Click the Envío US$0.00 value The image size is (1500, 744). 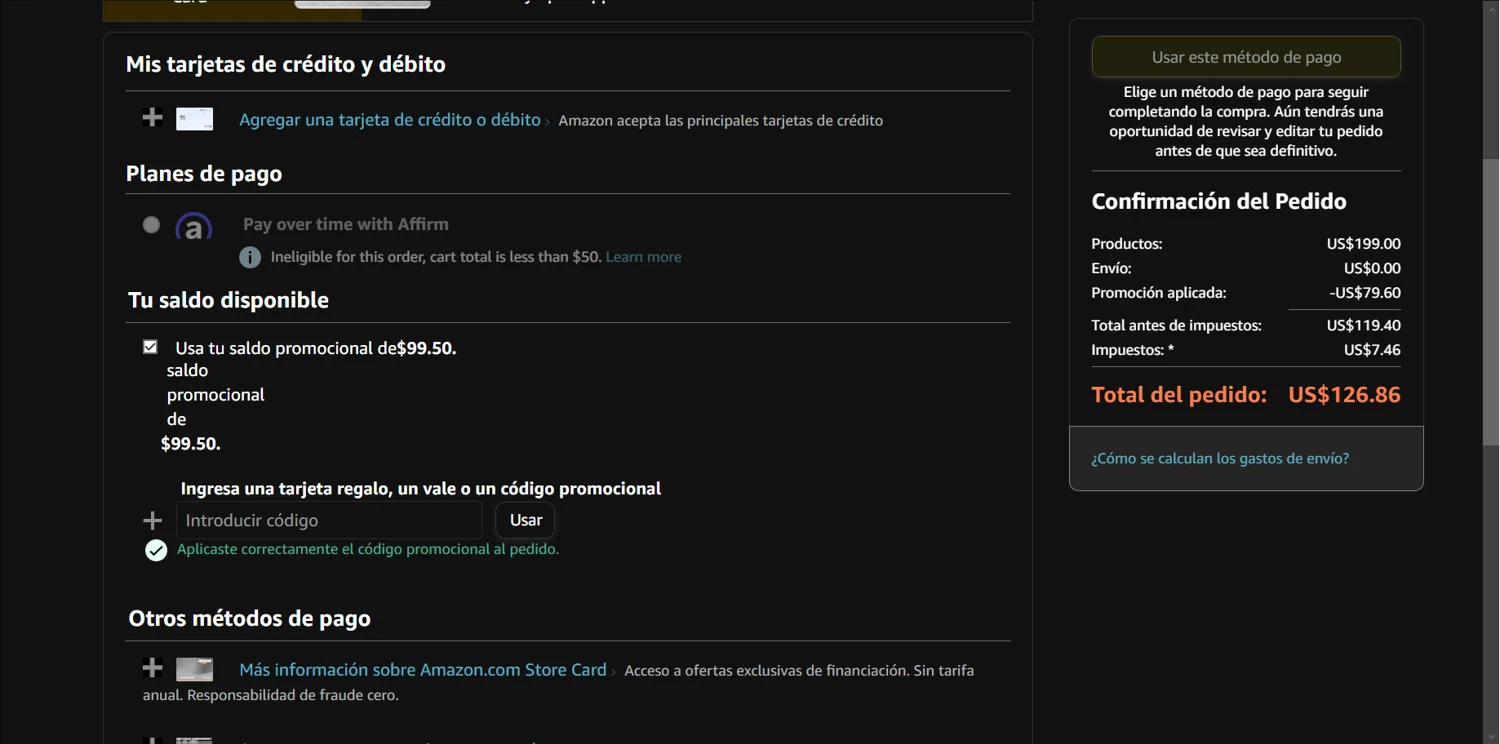[x=1372, y=268]
